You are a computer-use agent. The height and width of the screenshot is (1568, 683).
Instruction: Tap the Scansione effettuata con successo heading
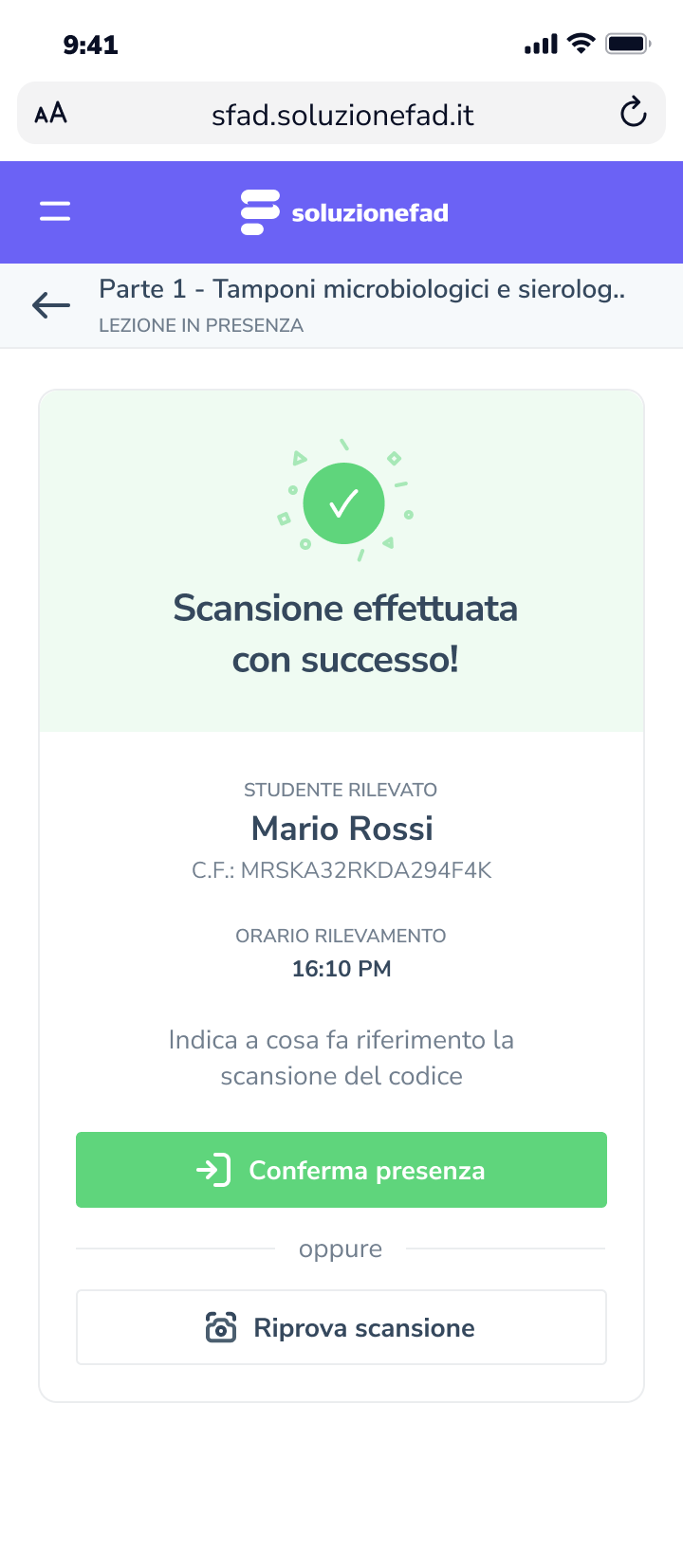[x=345, y=633]
